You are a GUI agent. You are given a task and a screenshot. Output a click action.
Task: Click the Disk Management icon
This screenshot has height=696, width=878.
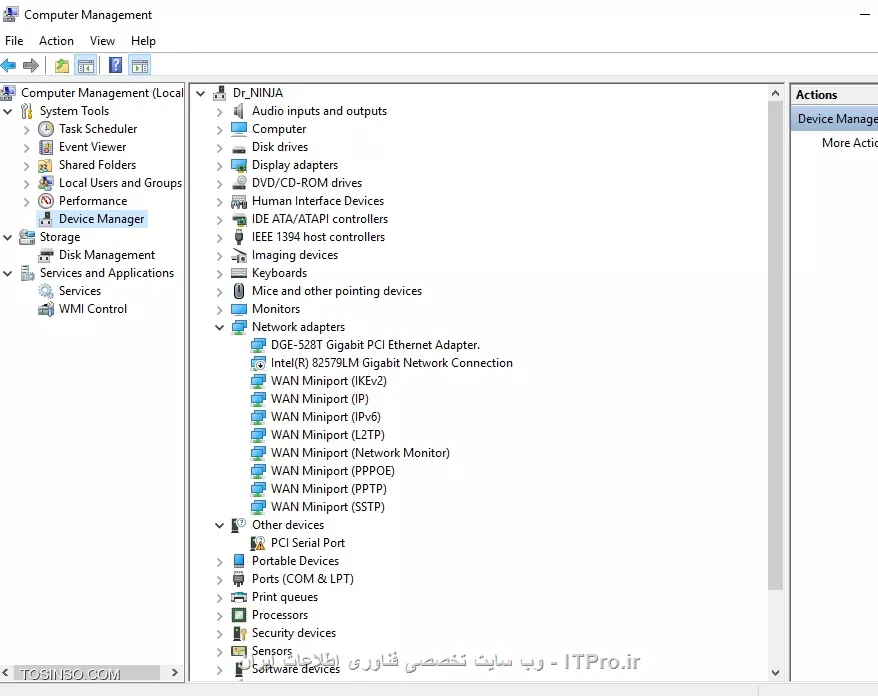coord(46,255)
